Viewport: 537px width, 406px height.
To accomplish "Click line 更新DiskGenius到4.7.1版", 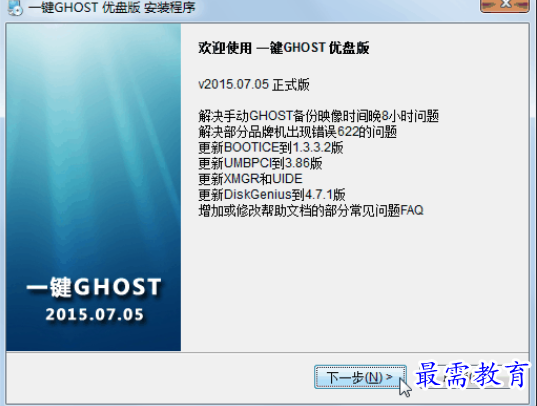I will 272,195.
